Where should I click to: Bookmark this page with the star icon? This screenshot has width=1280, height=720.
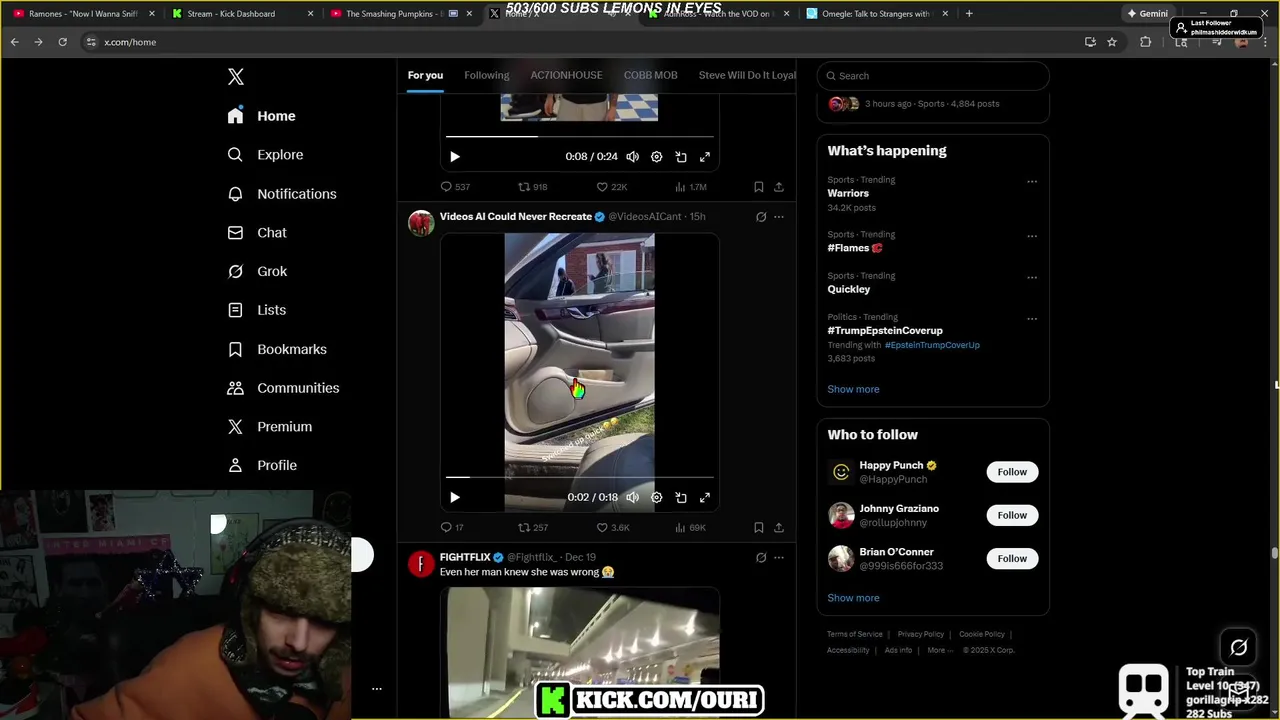pyautogui.click(x=1112, y=42)
